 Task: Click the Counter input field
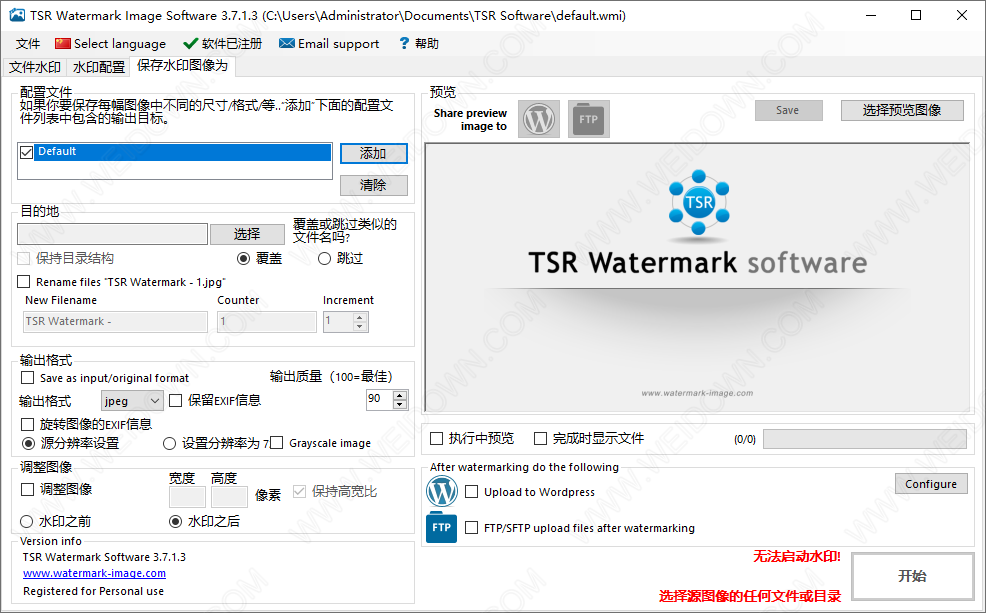coord(267,321)
